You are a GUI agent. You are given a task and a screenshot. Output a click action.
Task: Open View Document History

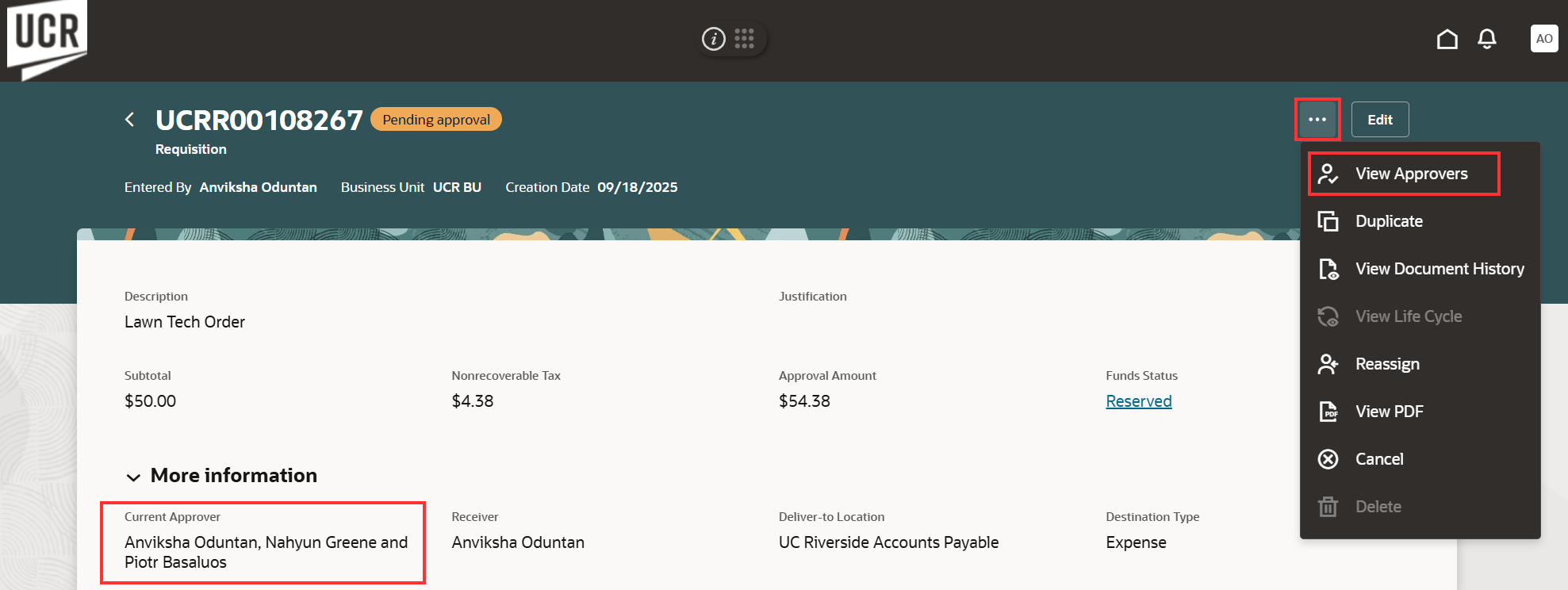click(x=1439, y=269)
